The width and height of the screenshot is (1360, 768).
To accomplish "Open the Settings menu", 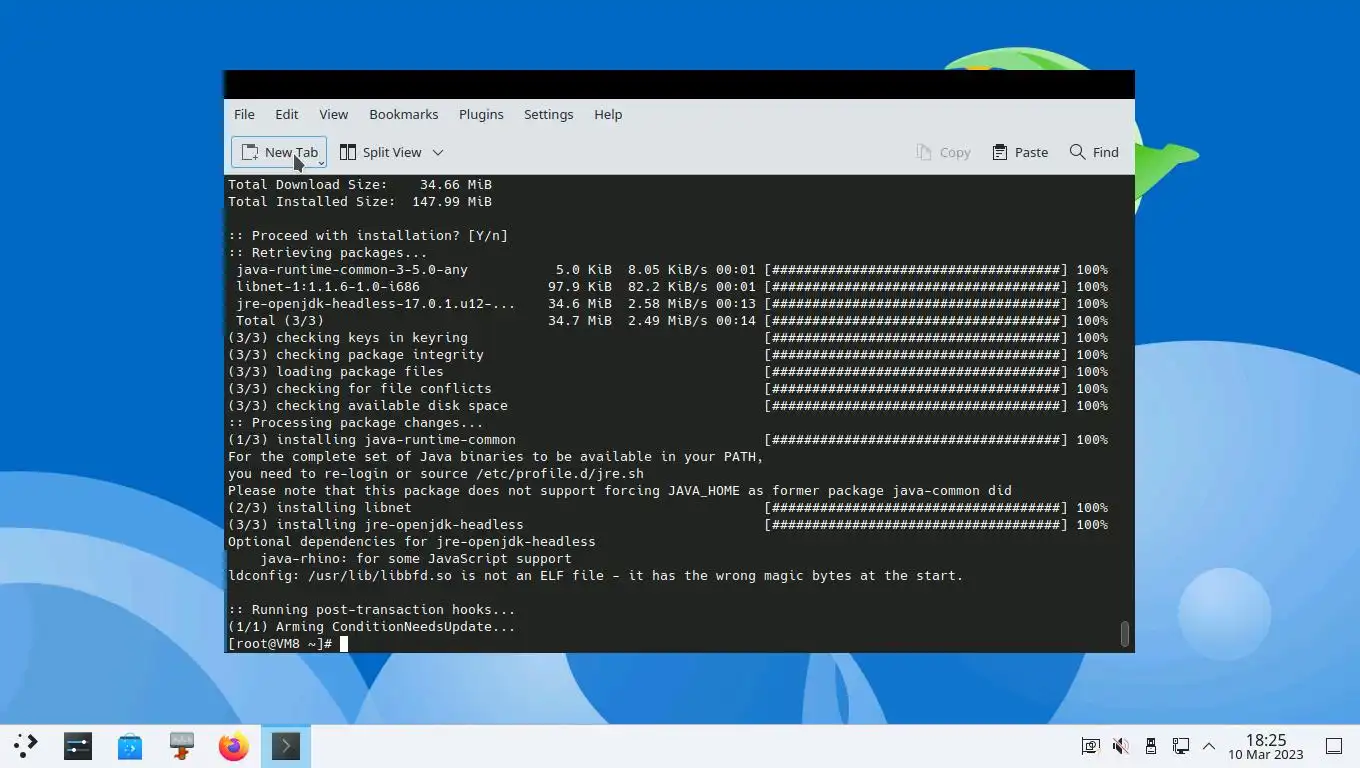I will pyautogui.click(x=548, y=114).
